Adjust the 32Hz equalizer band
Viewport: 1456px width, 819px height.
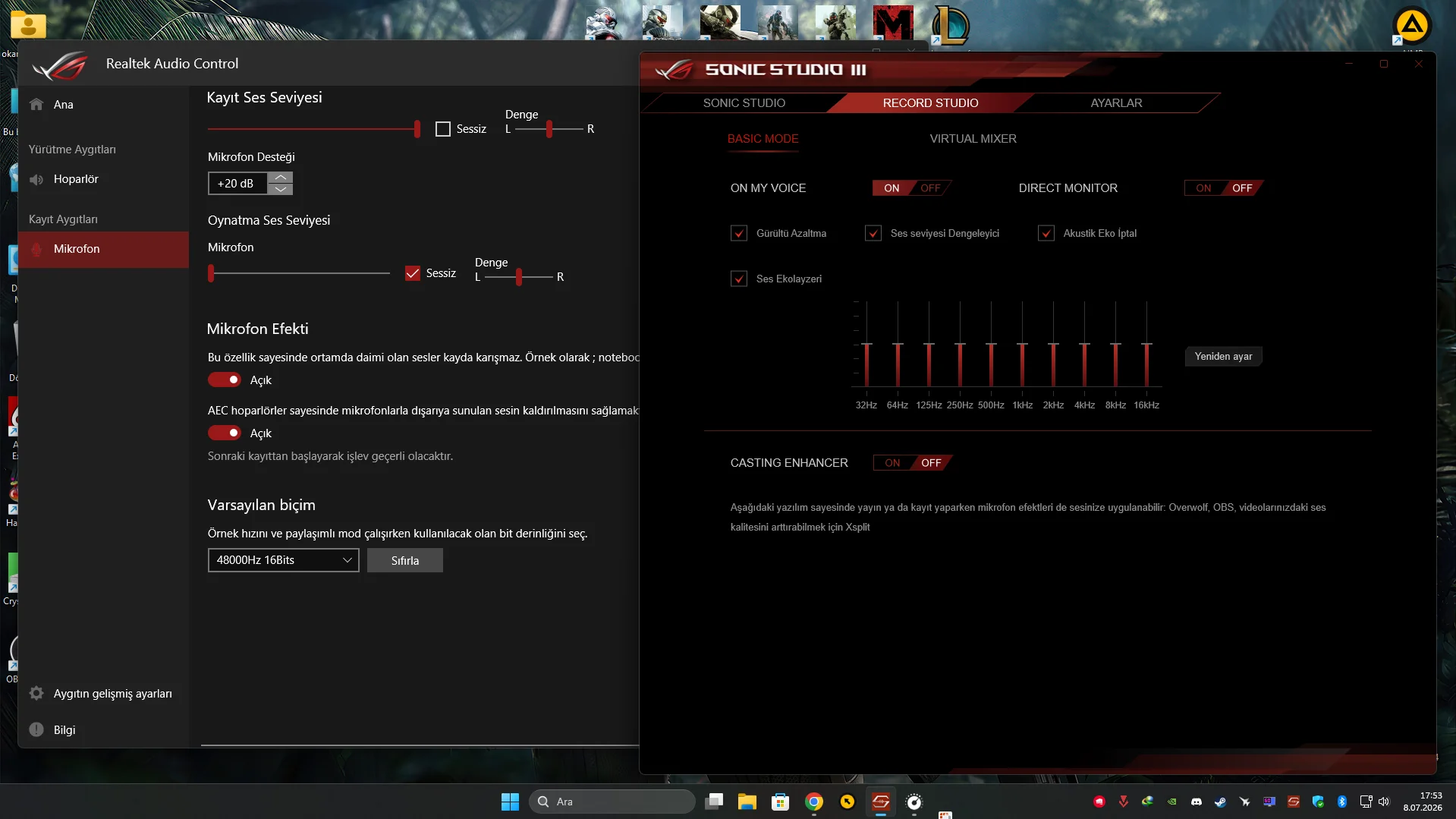point(866,345)
